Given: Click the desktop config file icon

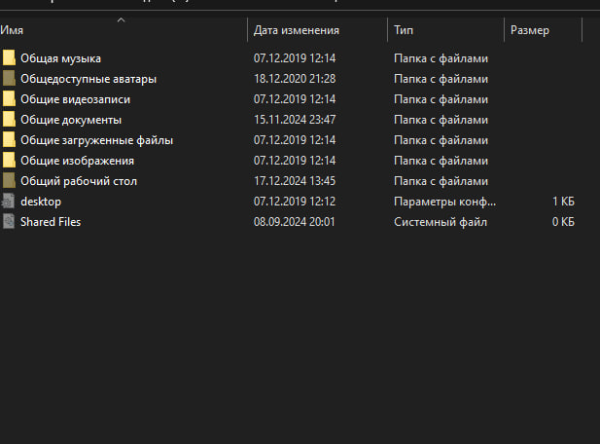Looking at the screenshot, I should (x=9, y=201).
